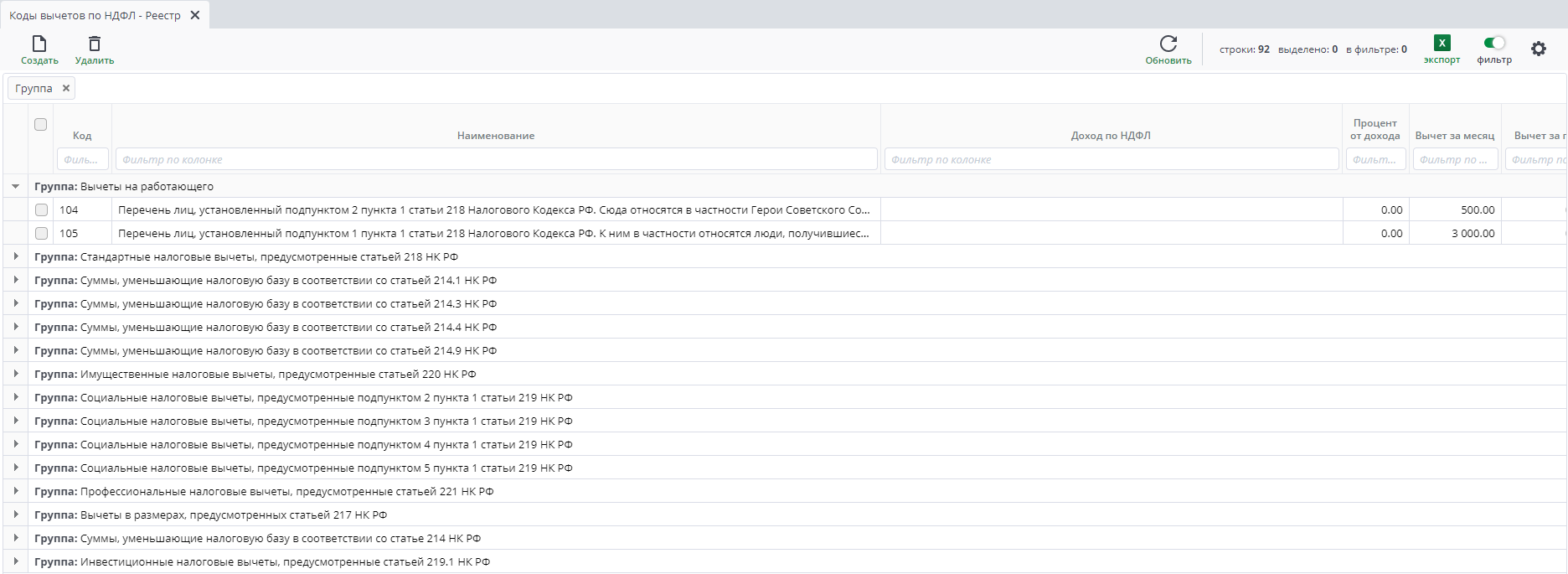Click the Удалить trash icon
The image size is (1568, 574).
pyautogui.click(x=95, y=44)
